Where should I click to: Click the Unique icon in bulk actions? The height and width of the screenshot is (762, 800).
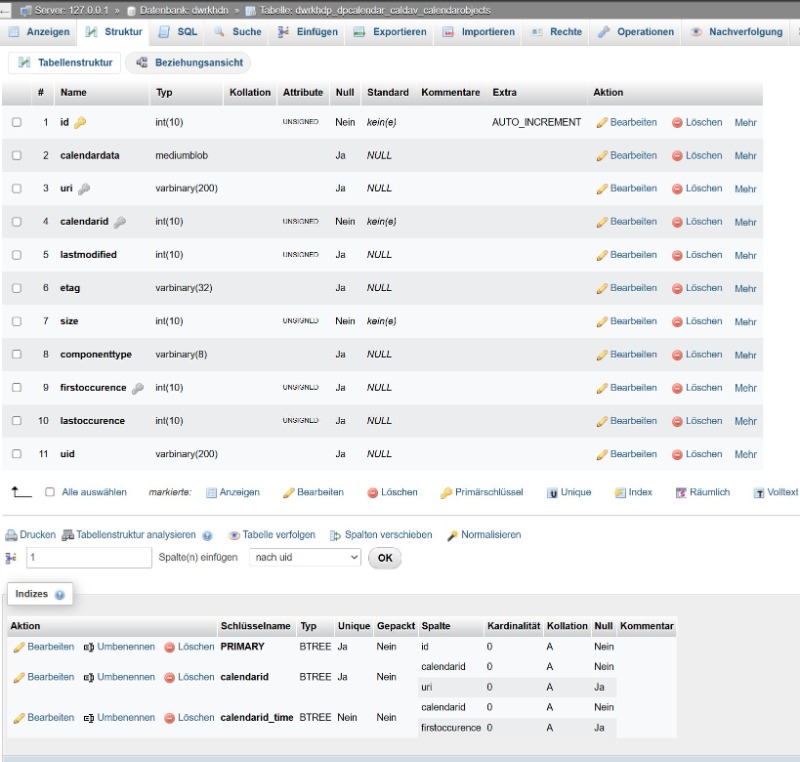click(552, 493)
